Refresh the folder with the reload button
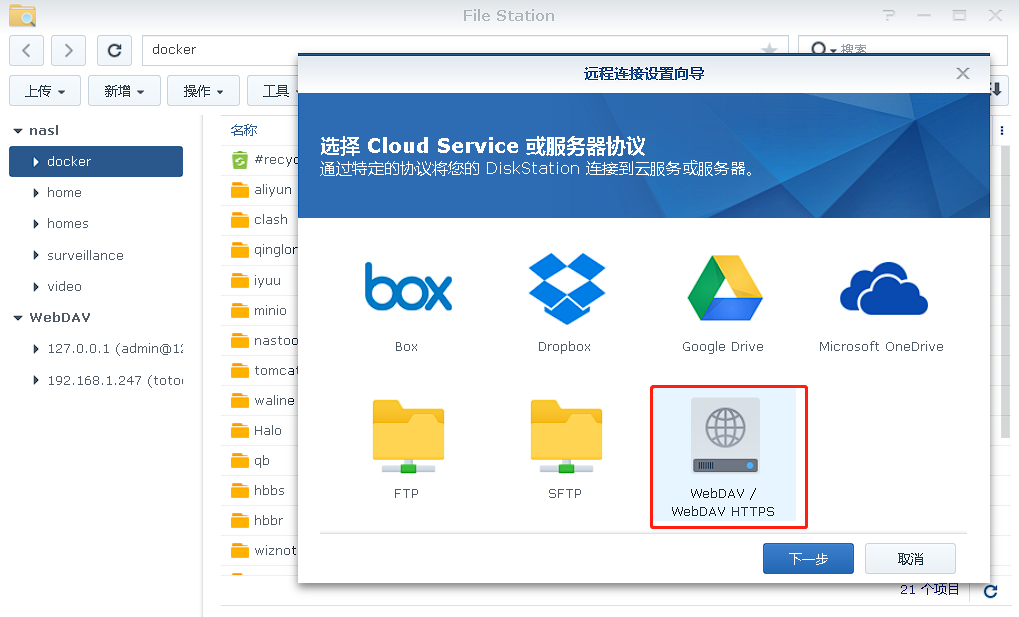The image size is (1019, 617). [x=114, y=50]
